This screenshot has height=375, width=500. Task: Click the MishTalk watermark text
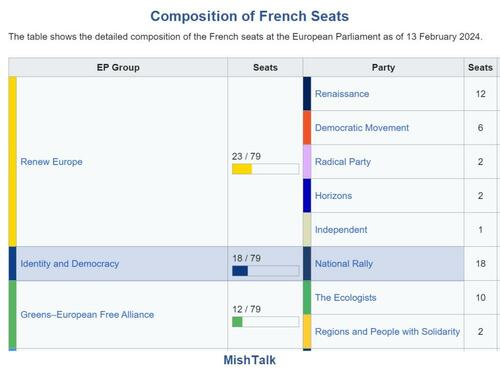[250, 360]
